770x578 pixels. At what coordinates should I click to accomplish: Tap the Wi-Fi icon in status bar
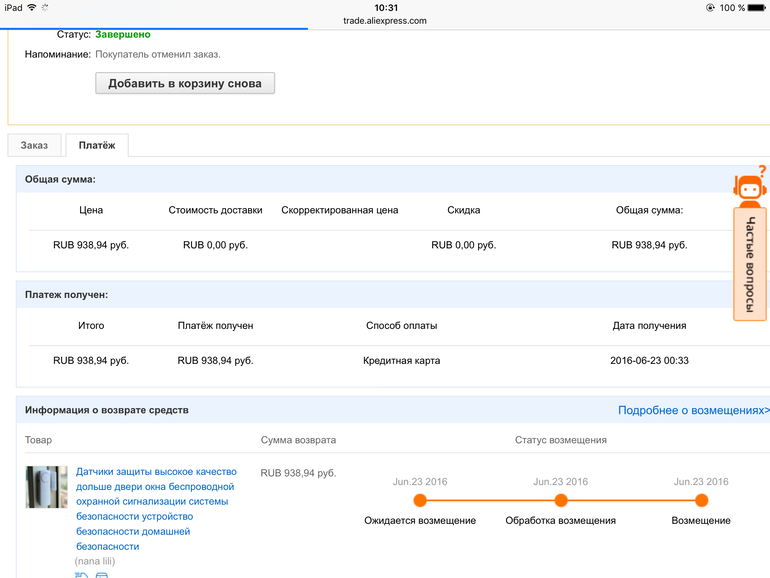[32, 8]
